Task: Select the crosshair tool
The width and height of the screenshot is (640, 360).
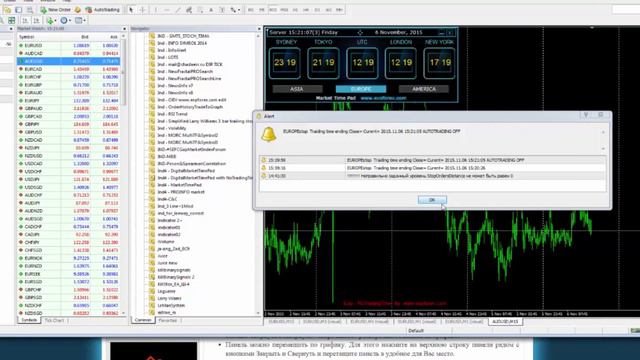Action: [142, 10]
